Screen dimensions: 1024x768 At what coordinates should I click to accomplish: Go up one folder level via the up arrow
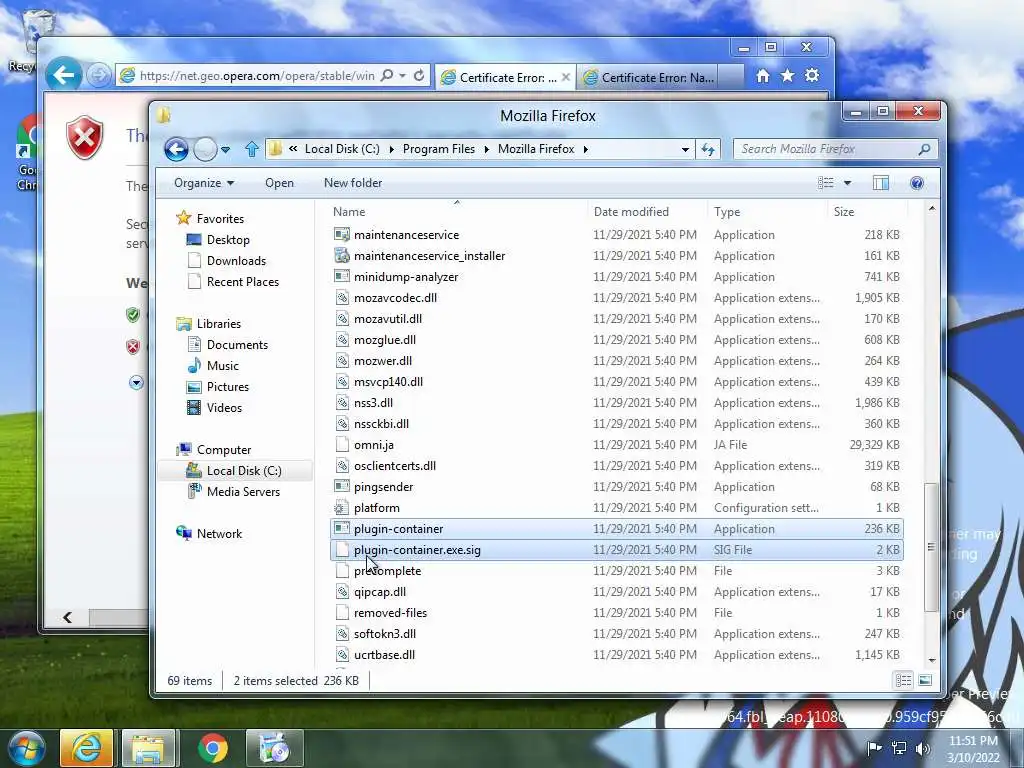(x=251, y=150)
